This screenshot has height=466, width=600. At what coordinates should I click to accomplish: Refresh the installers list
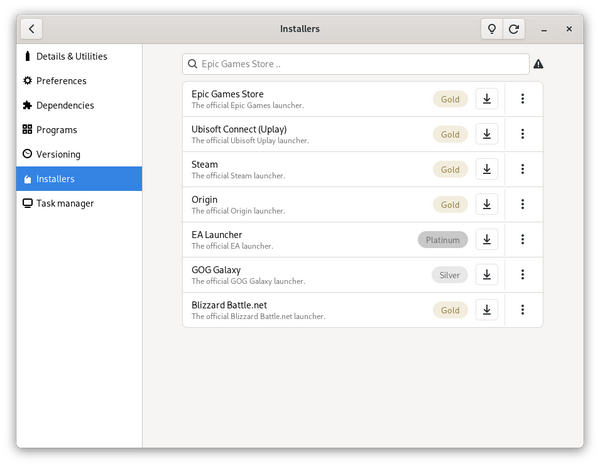(514, 29)
